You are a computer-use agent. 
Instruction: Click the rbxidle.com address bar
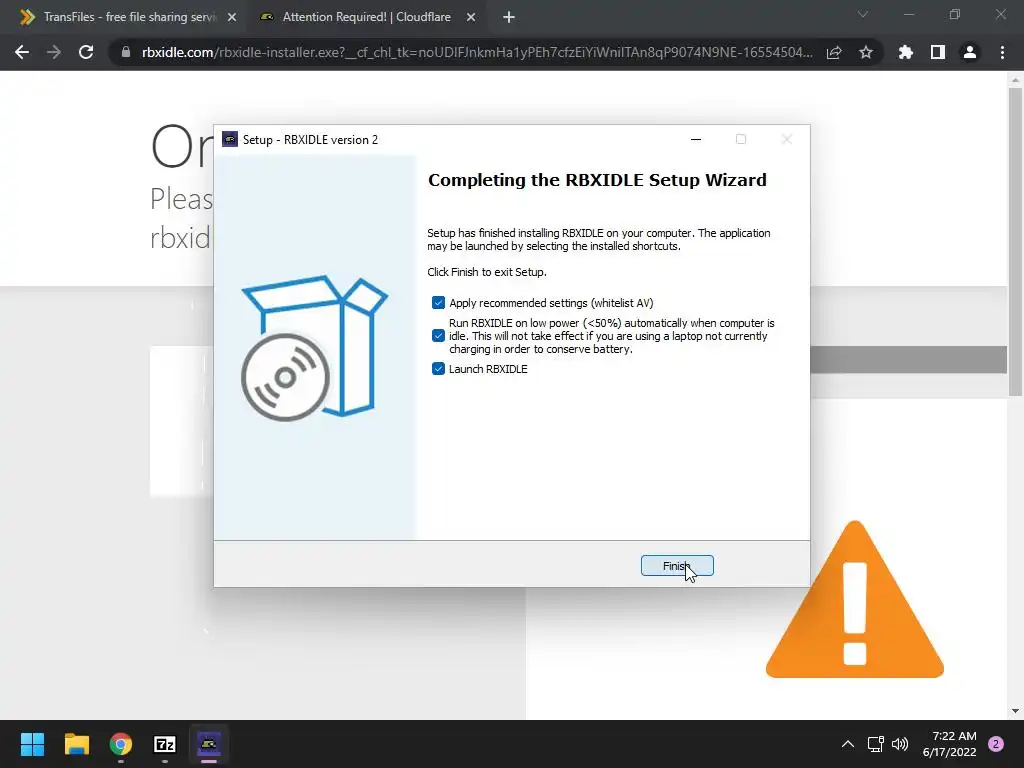pyautogui.click(x=477, y=52)
